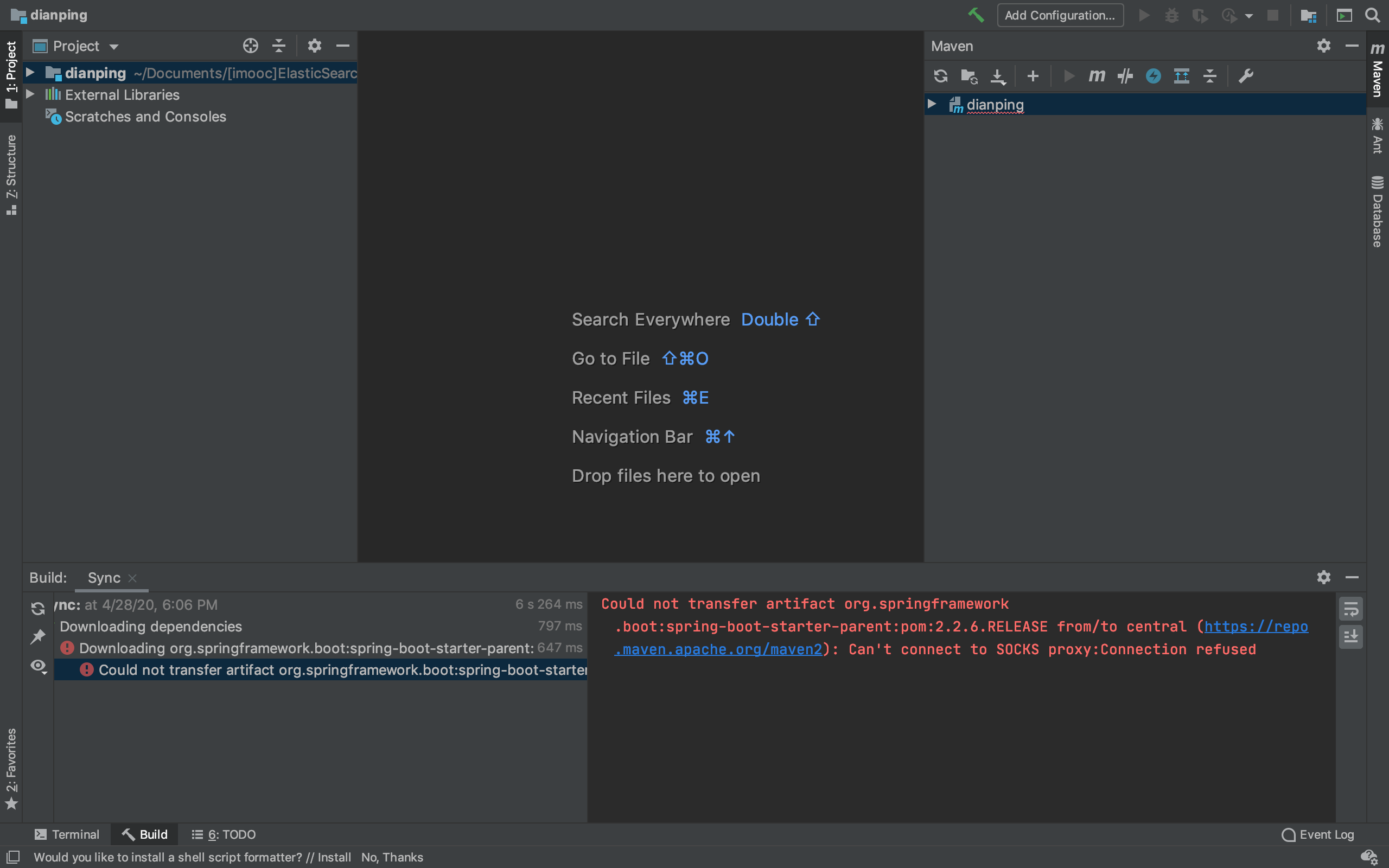Reimport all Maven projects
1389x868 pixels.
941,76
